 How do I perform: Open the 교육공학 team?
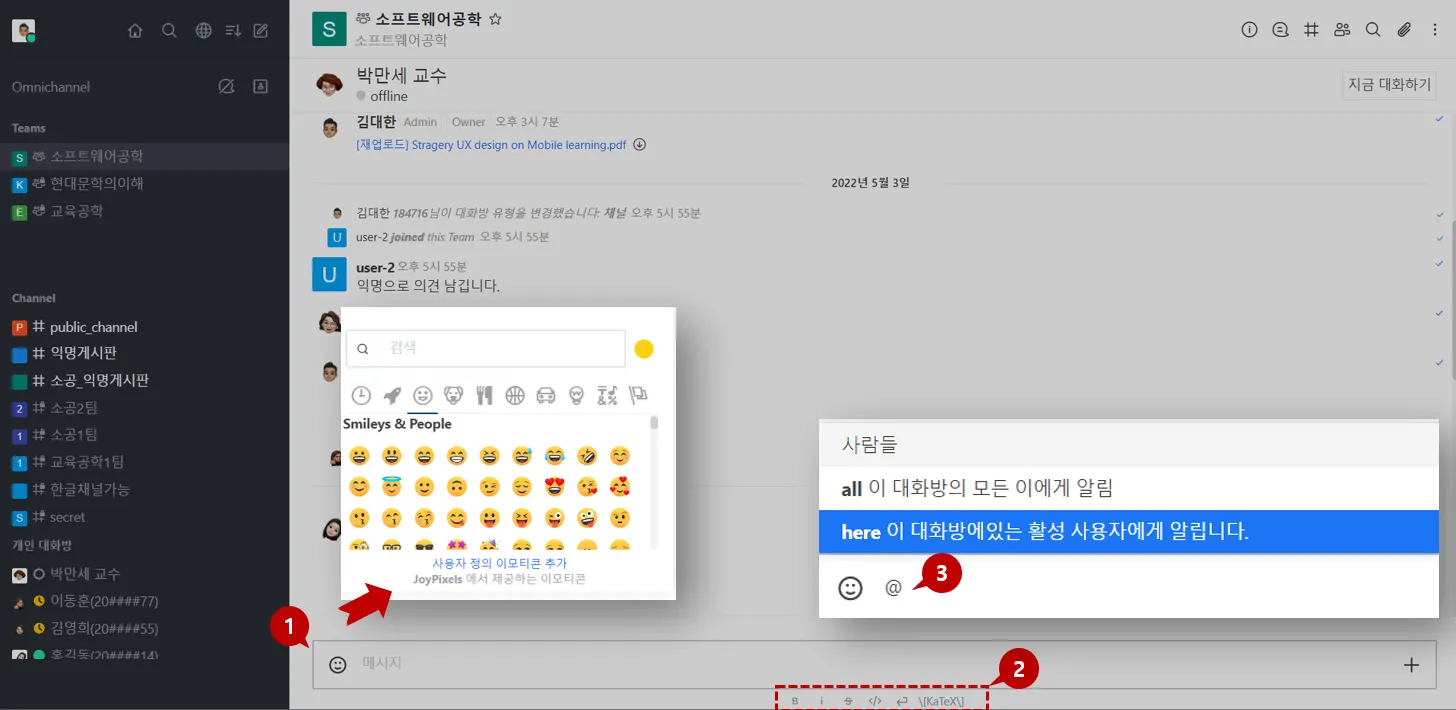(x=144, y=211)
